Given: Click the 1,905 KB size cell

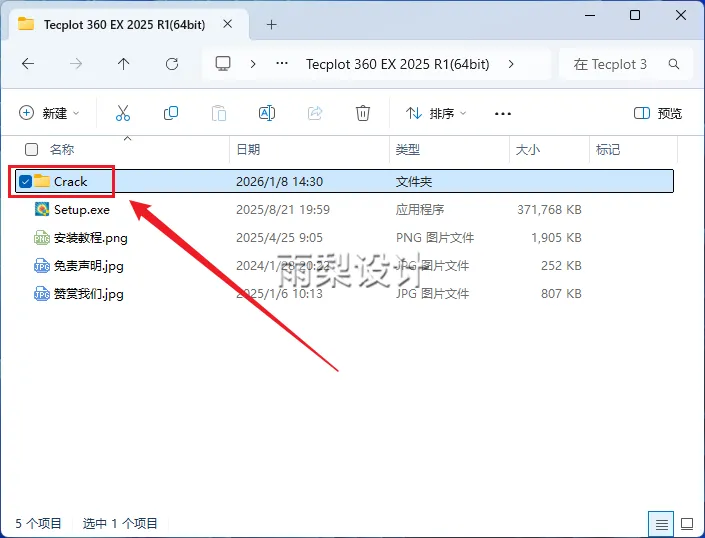Looking at the screenshot, I should (x=556, y=237).
